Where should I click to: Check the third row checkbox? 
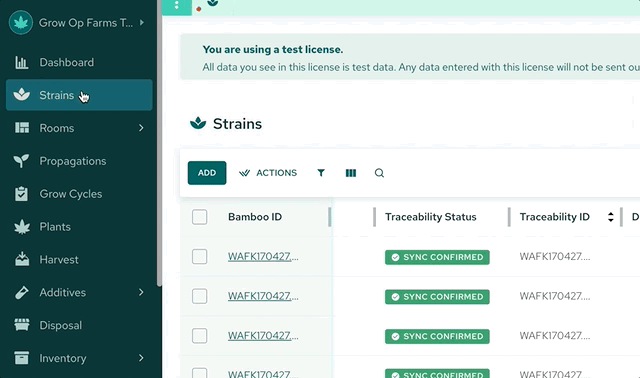pos(200,336)
